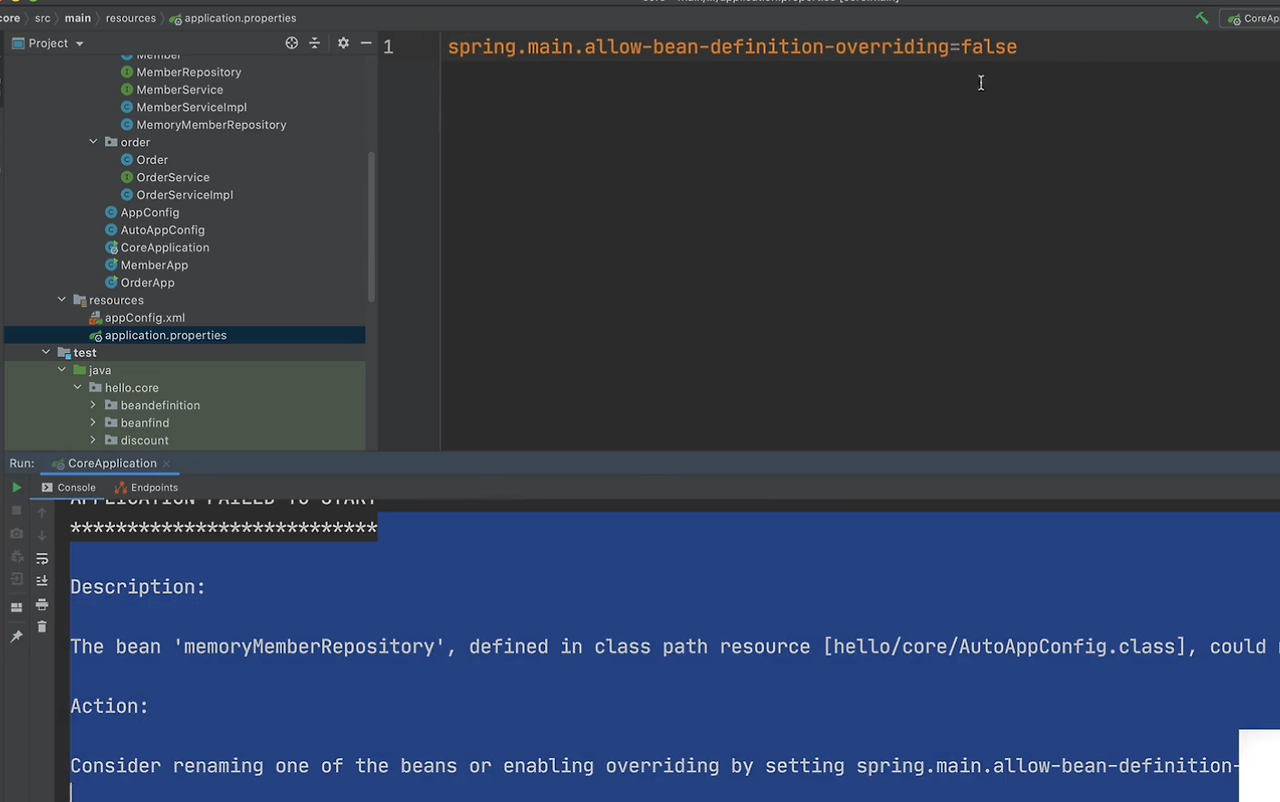The image size is (1280, 802).
Task: Click the 'Description:' line in console
Action: coord(138,587)
